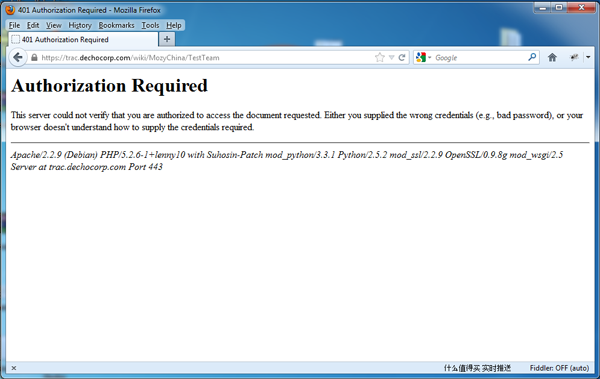Close the add-on bar with the X
The width and height of the screenshot is (600, 379).
pos(14,368)
